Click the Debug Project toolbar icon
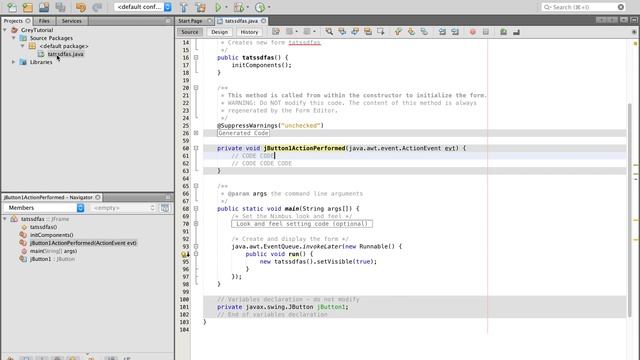Screen dimensions: 640x360 239,7
